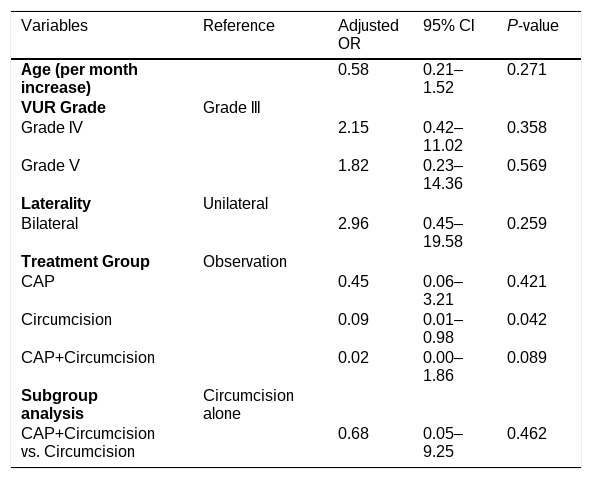Click the Laterality bold label
This screenshot has height=479, width=592.
pyautogui.click(x=56, y=203)
